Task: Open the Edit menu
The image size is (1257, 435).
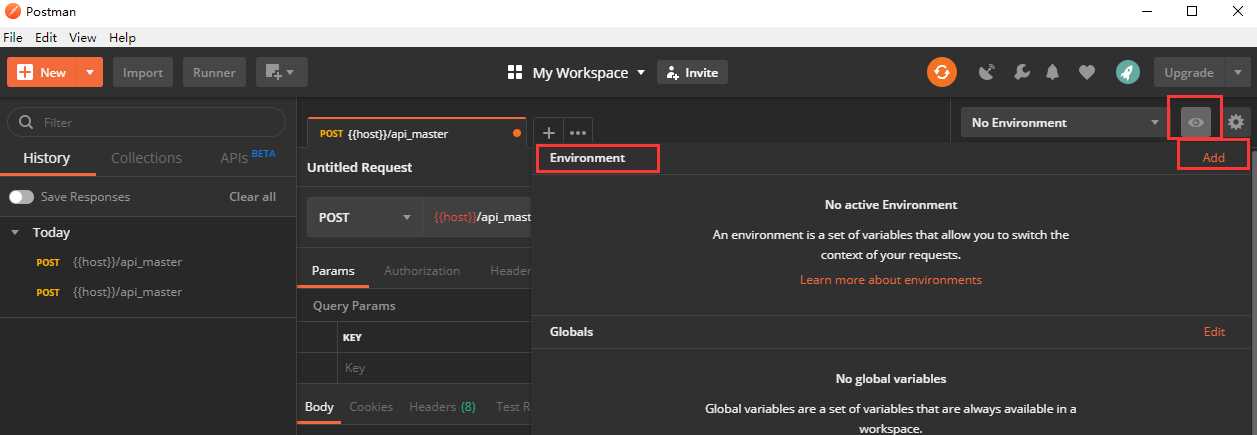Action: coord(46,38)
